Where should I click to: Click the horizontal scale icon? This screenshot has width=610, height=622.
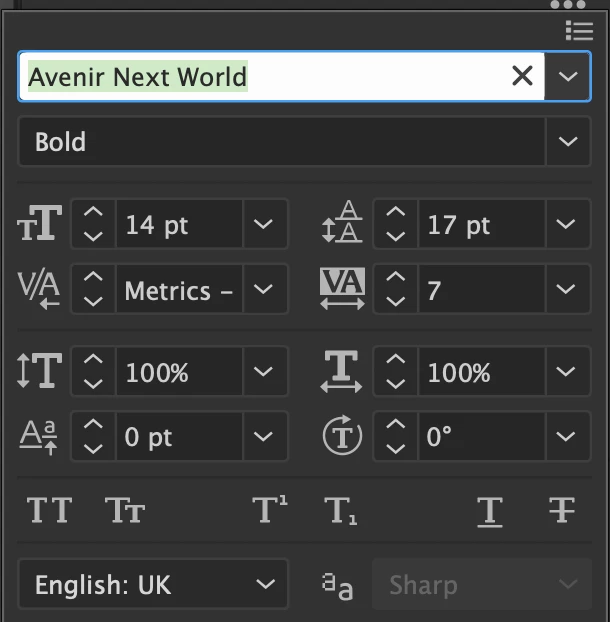click(341, 371)
